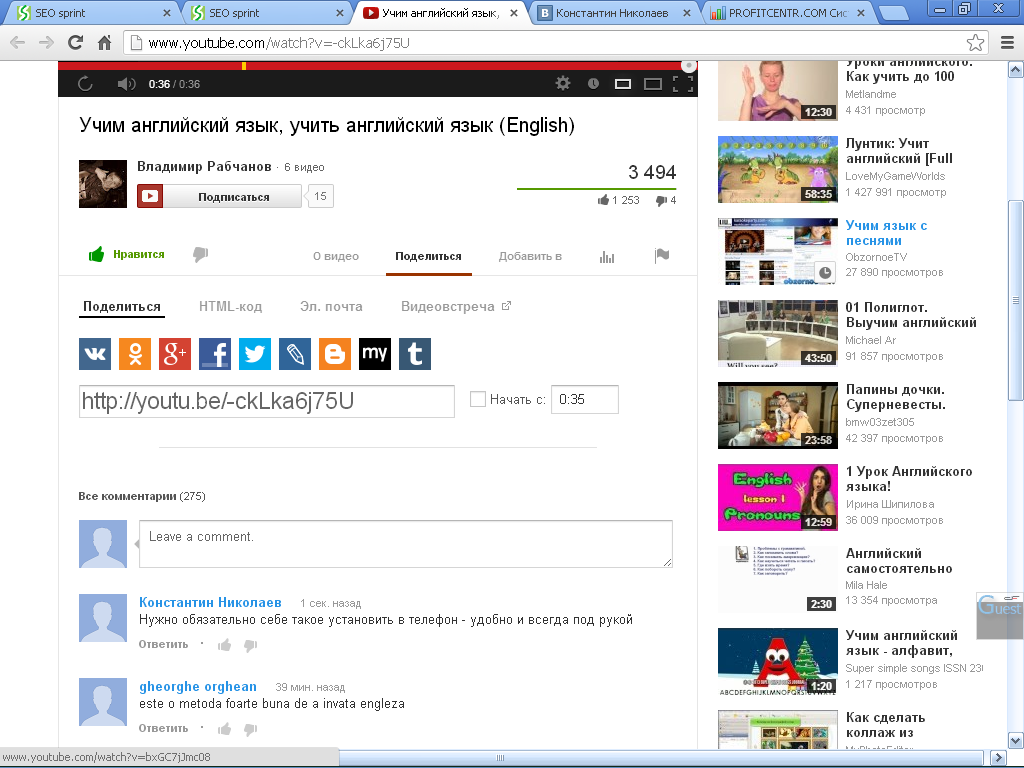
Task: Open the player settings gear
Action: pyautogui.click(x=563, y=83)
